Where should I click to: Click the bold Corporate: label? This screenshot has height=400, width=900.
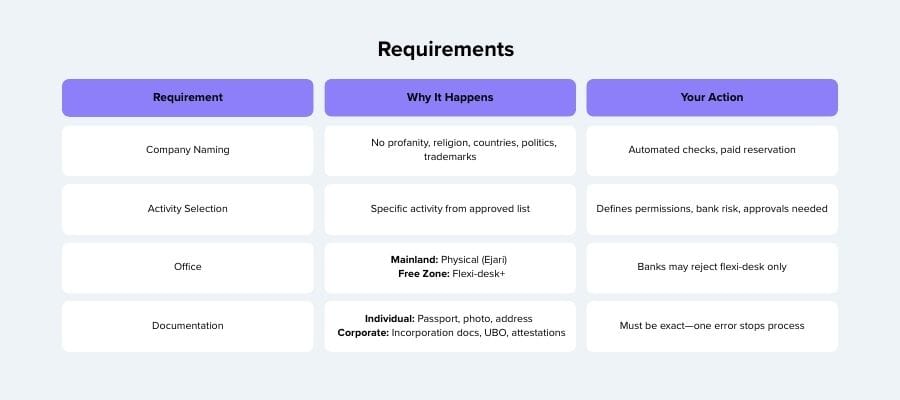click(361, 332)
